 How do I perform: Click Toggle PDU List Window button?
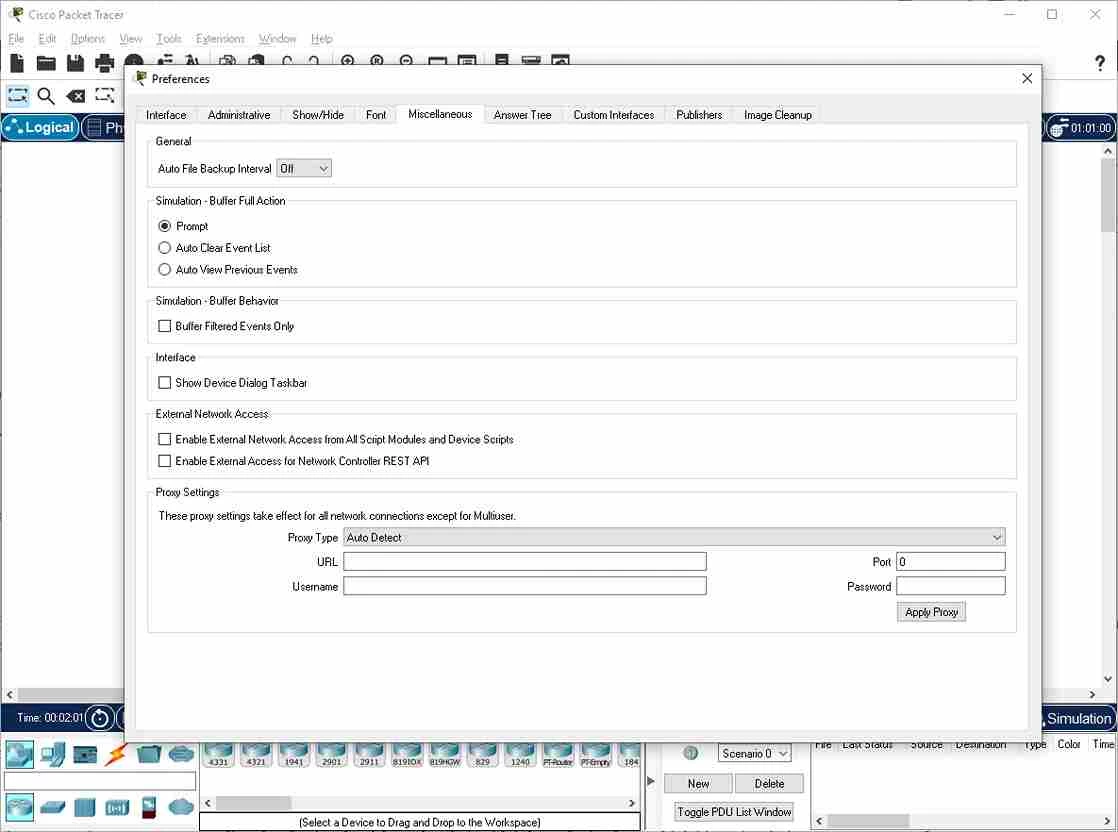click(734, 812)
